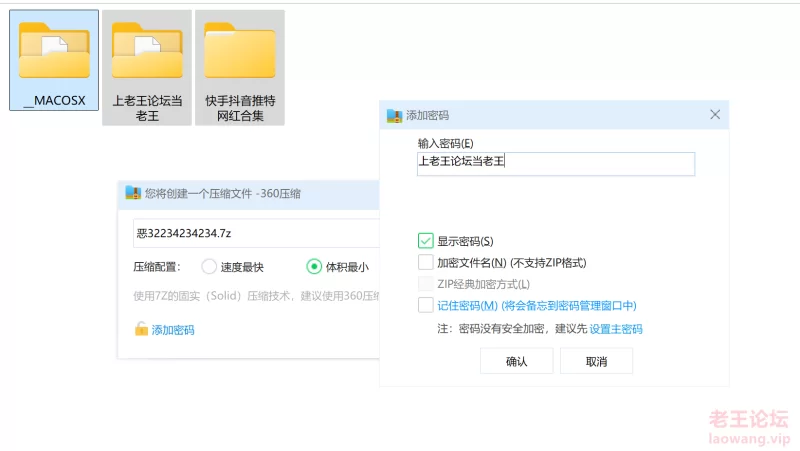Click the 360压缩 icon in 添加密码 title bar
Screen dimensions: 800x451
click(x=394, y=116)
